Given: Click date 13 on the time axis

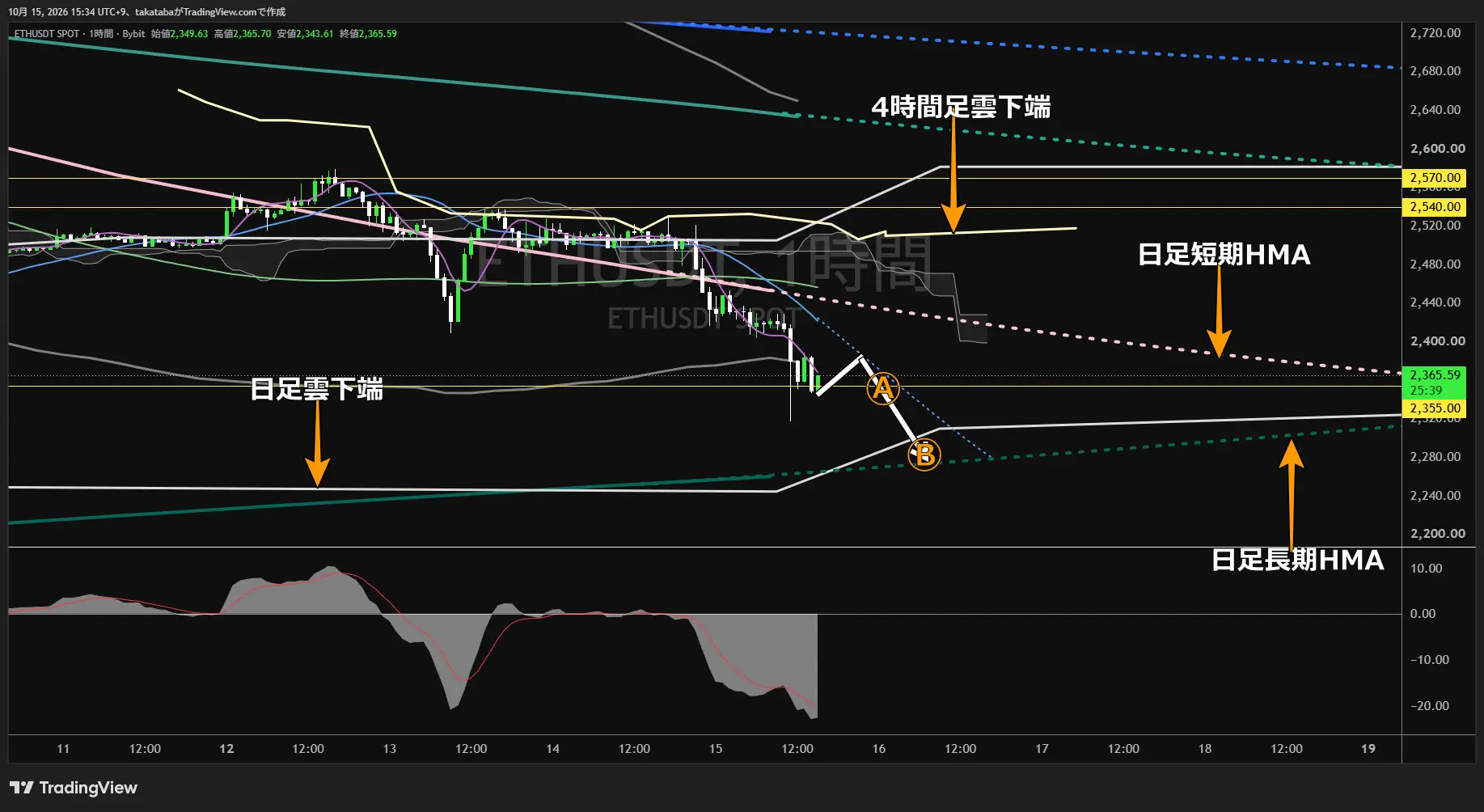Looking at the screenshot, I should (389, 749).
